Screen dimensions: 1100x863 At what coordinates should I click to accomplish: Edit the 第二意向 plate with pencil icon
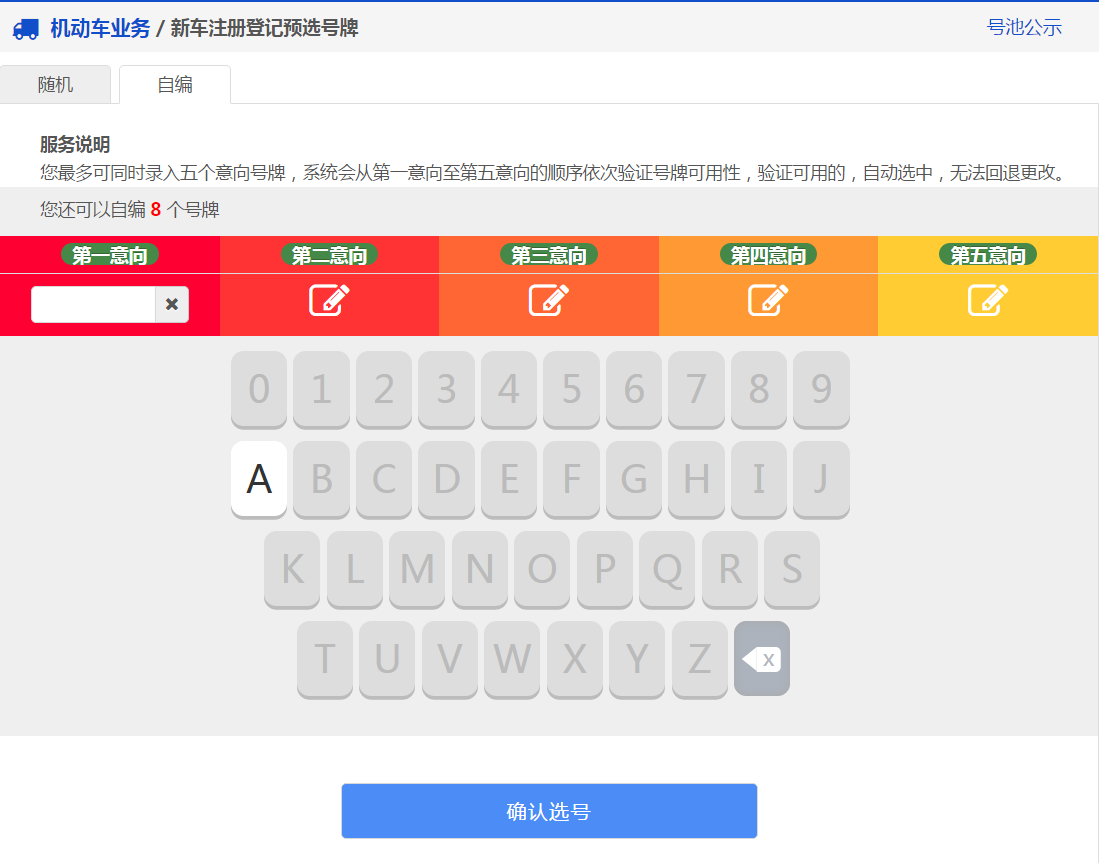click(329, 300)
